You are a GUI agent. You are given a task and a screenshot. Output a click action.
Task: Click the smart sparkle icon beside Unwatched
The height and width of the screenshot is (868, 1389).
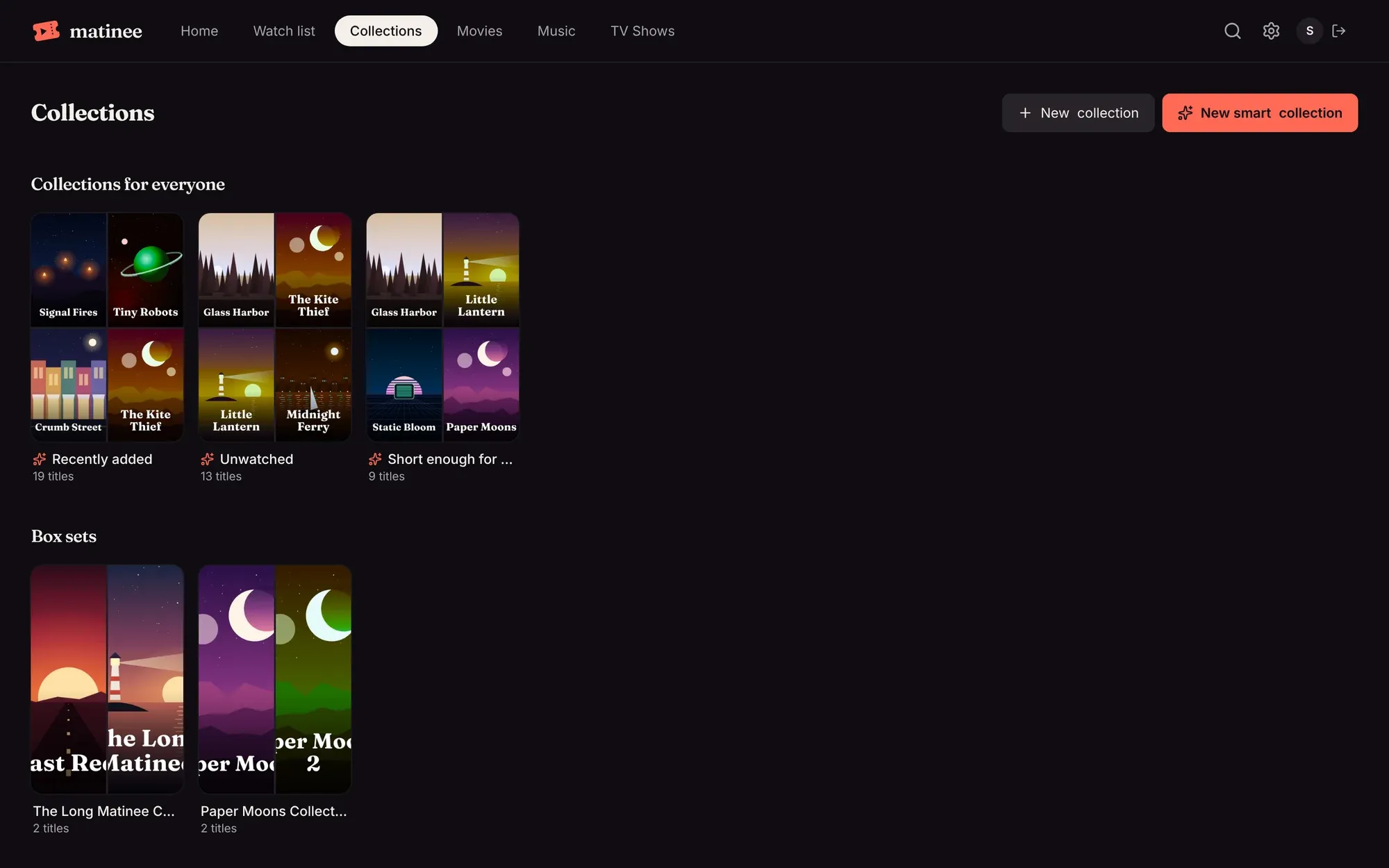coord(208,459)
